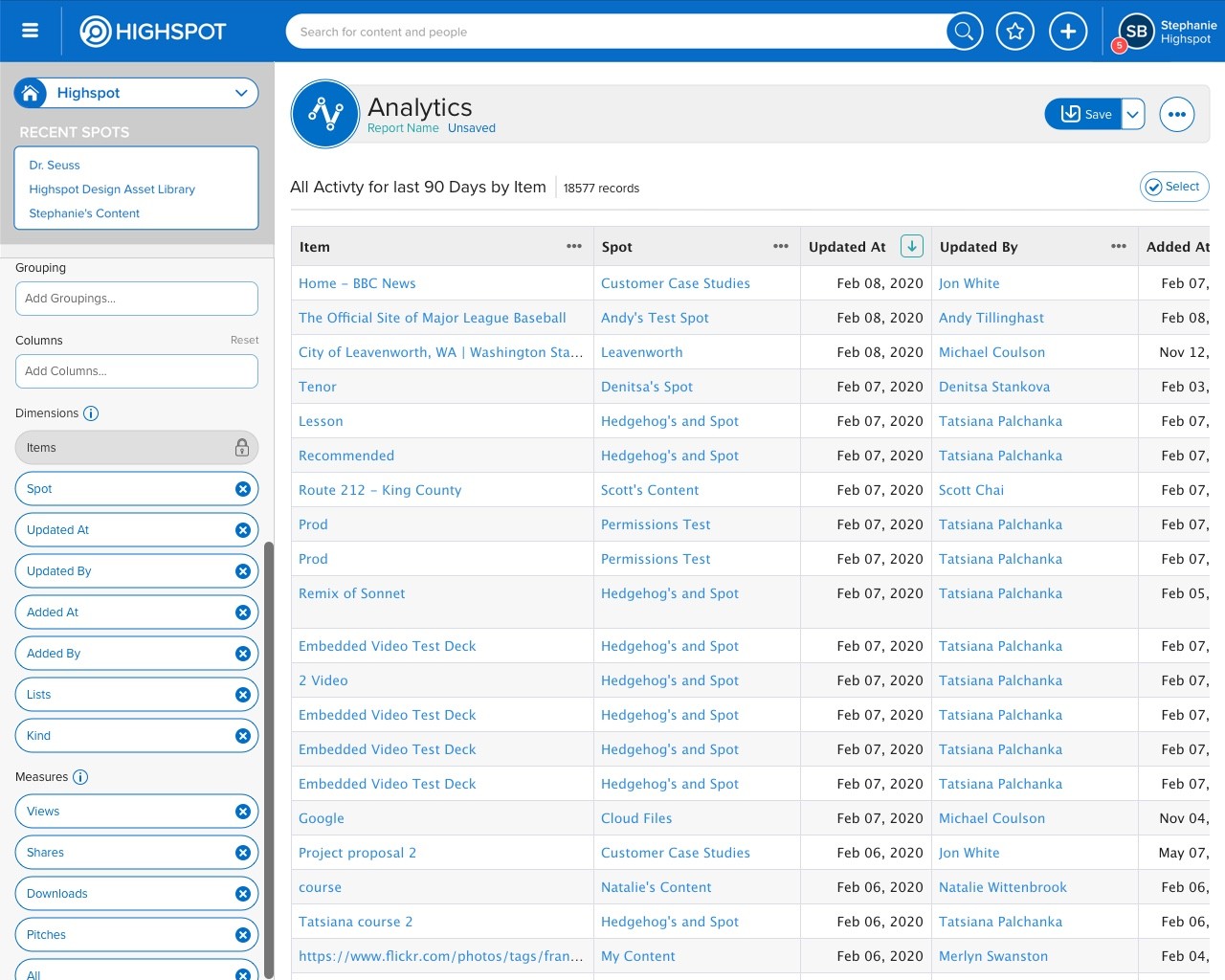Click the Select button
Viewport: 1225px width, 980px height.
(x=1174, y=187)
